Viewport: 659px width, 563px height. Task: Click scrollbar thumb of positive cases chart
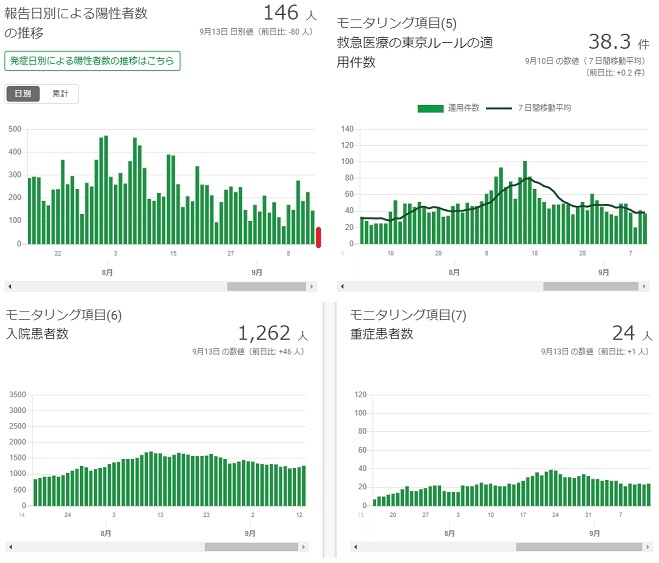click(x=268, y=286)
